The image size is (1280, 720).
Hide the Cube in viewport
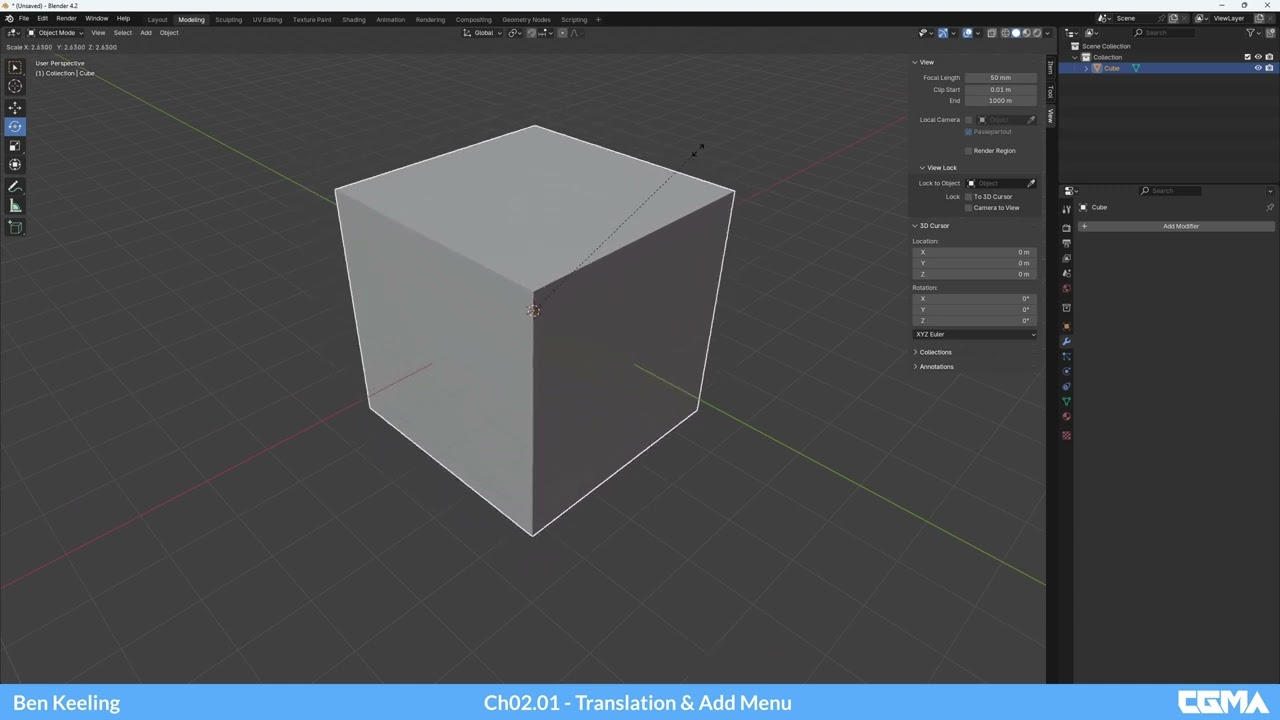[x=1258, y=68]
